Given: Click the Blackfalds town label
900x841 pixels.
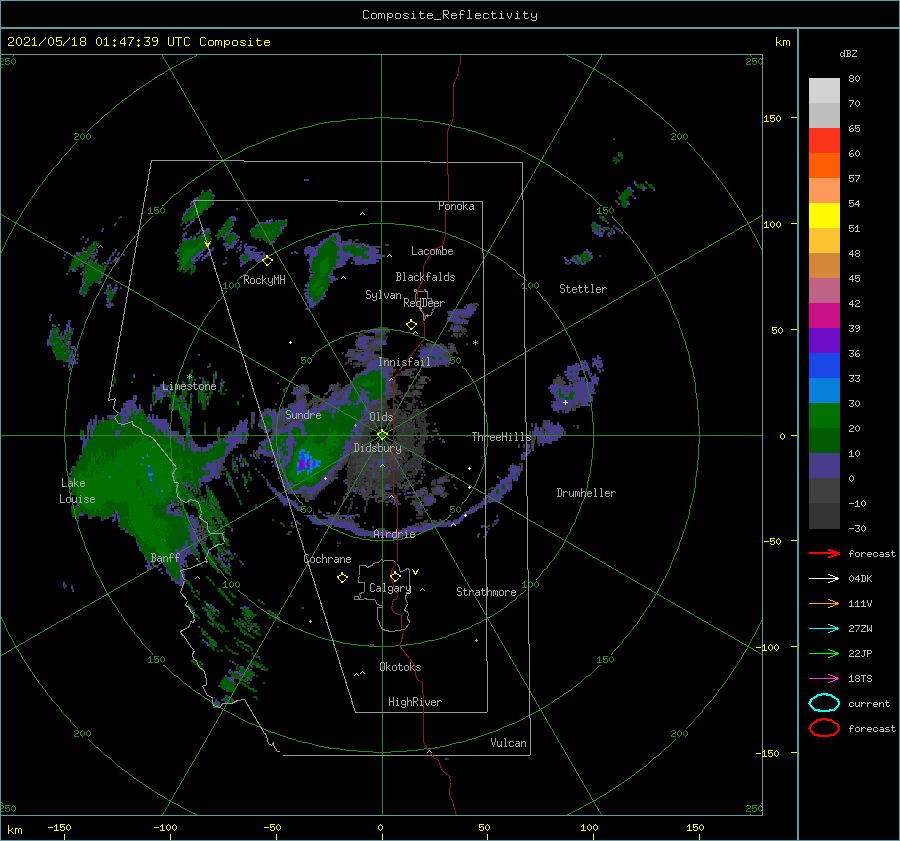Looking at the screenshot, I should [425, 277].
